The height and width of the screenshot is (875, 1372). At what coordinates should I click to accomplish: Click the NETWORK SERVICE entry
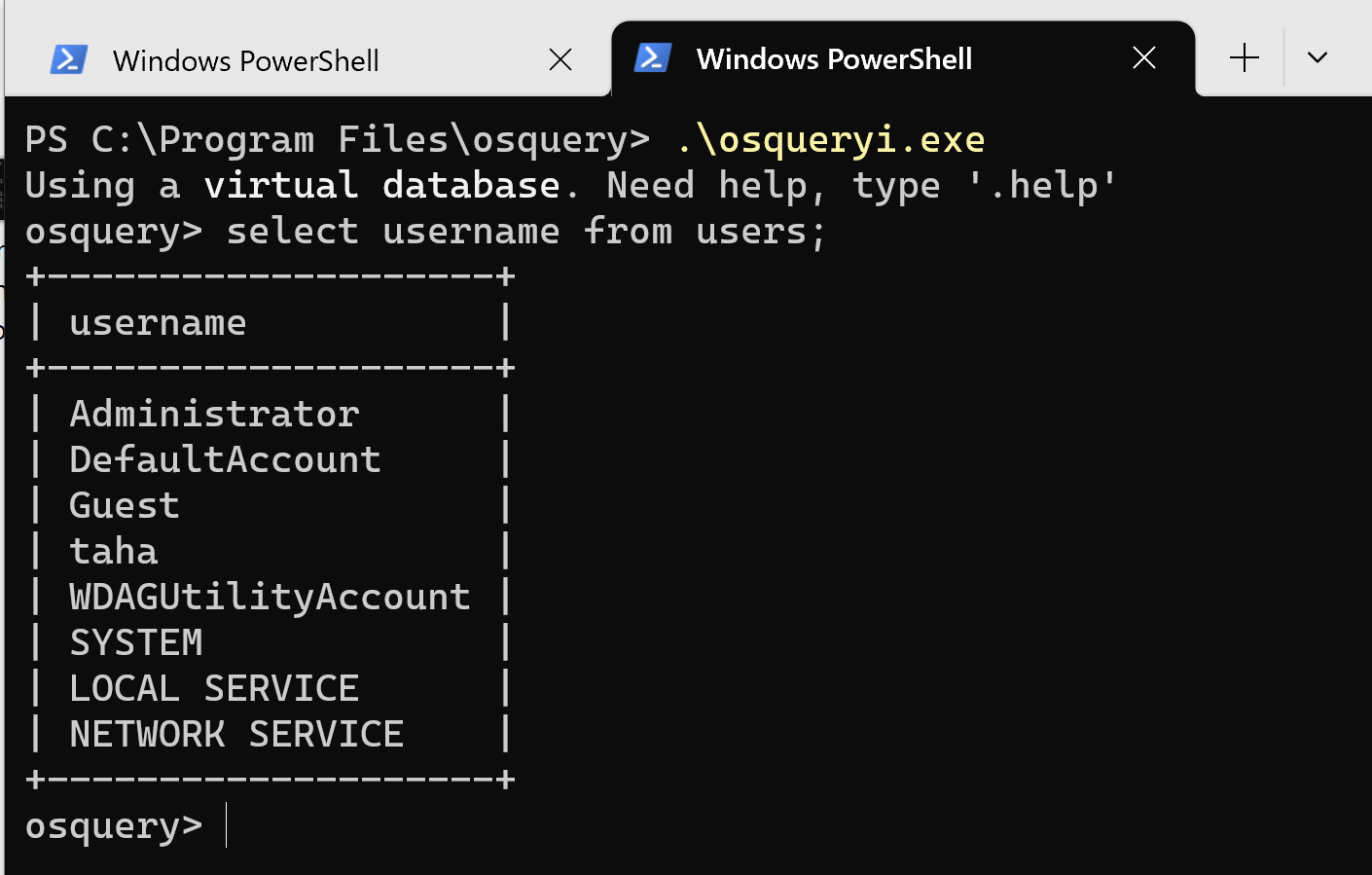(236, 735)
